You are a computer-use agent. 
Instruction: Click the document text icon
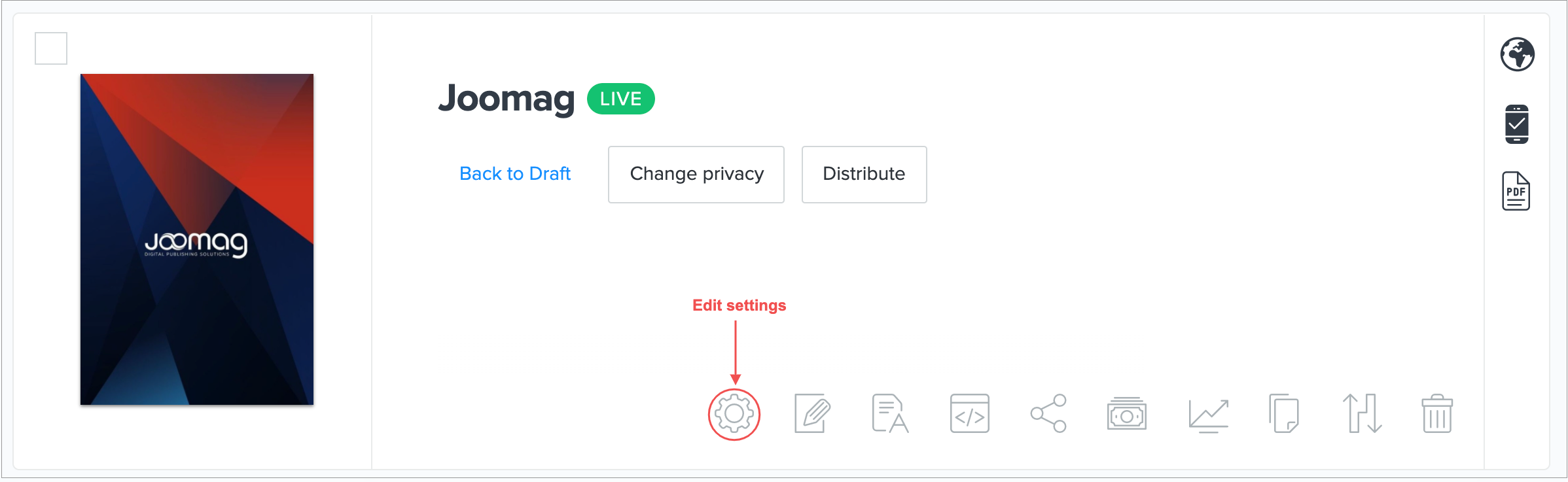[x=890, y=414]
